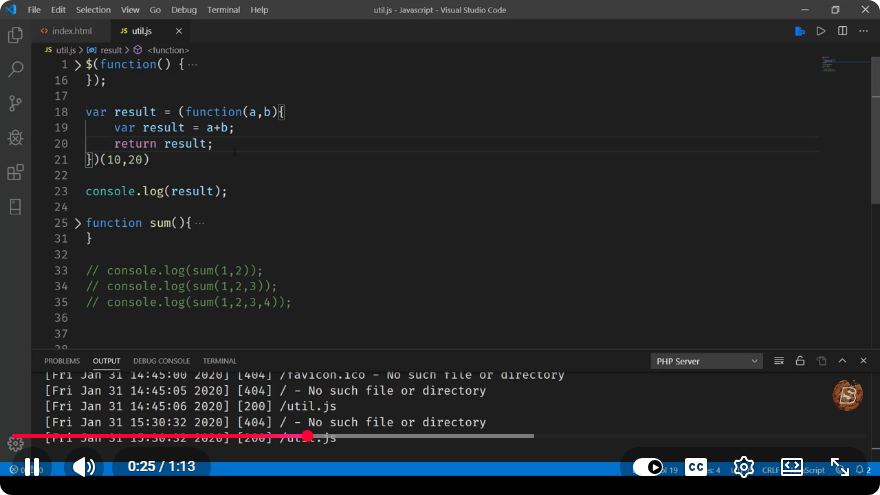Click the editor vertical scrollbar
This screenshot has width=880, height=495.
(875, 130)
